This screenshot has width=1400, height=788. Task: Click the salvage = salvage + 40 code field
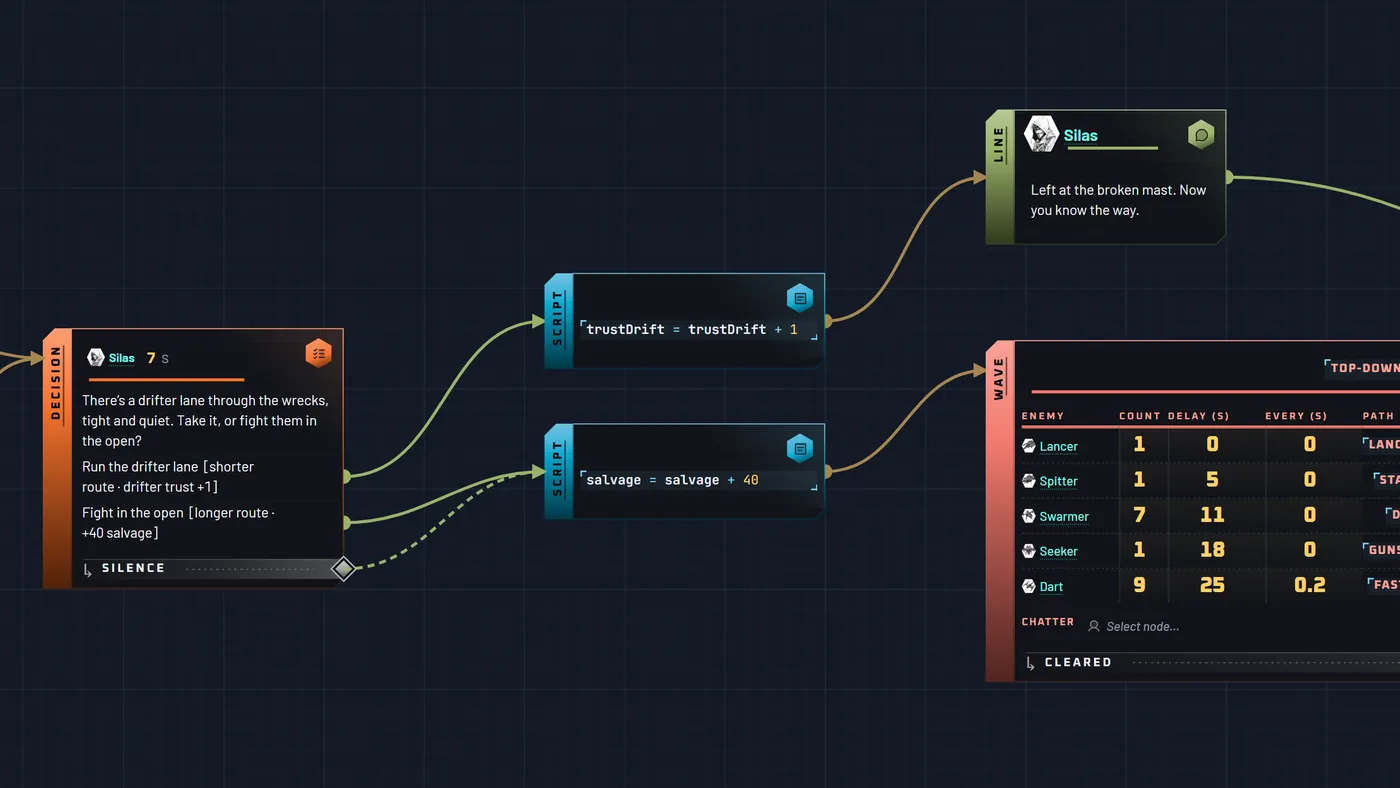click(x=699, y=480)
